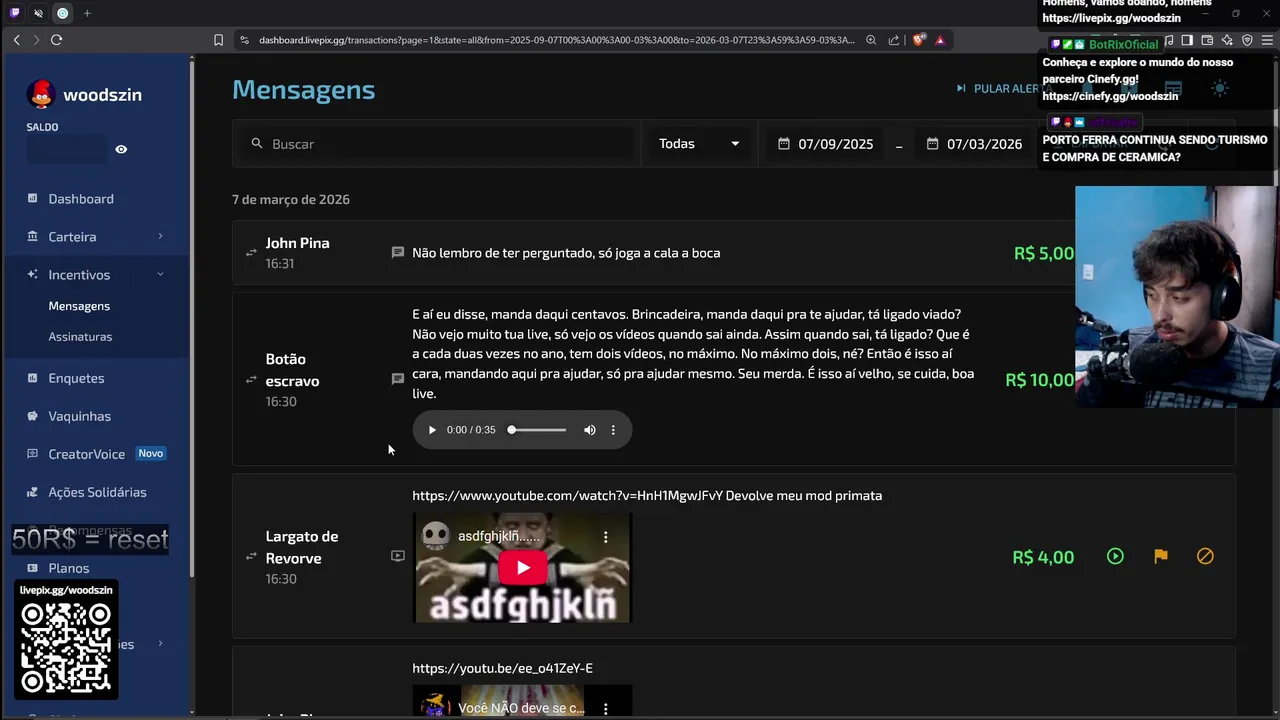Click the woodszin profile avatar
Viewport: 1280px width, 720px height.
[x=41, y=94]
